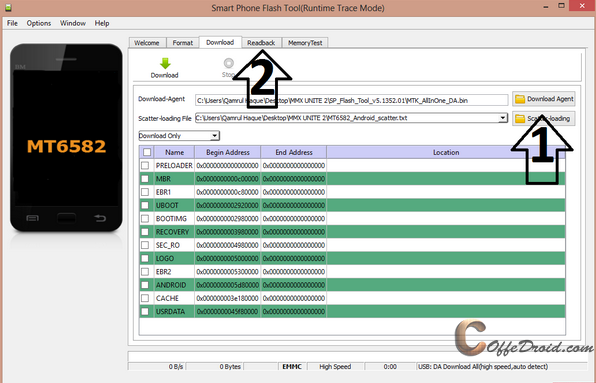Toggle the select-all checkbox in table header
The width and height of the screenshot is (596, 383).
147,152
